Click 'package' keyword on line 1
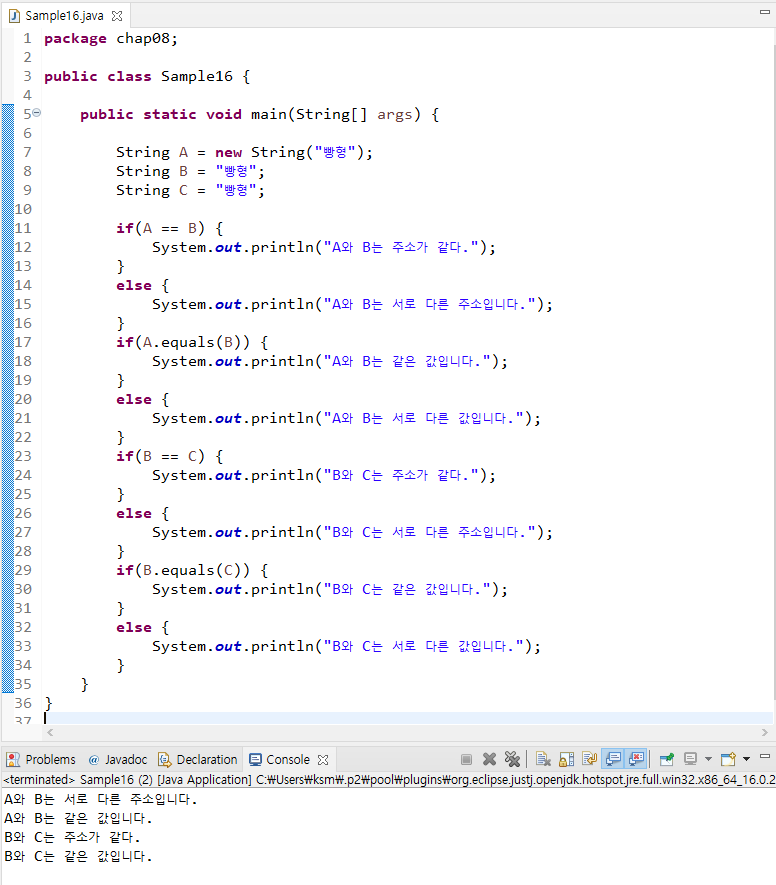The height and width of the screenshot is (885, 776). 75,39
